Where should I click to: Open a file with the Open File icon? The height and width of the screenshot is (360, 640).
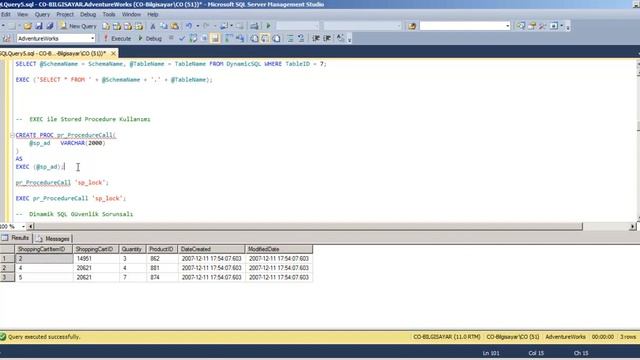pyautogui.click(x=28, y=26)
